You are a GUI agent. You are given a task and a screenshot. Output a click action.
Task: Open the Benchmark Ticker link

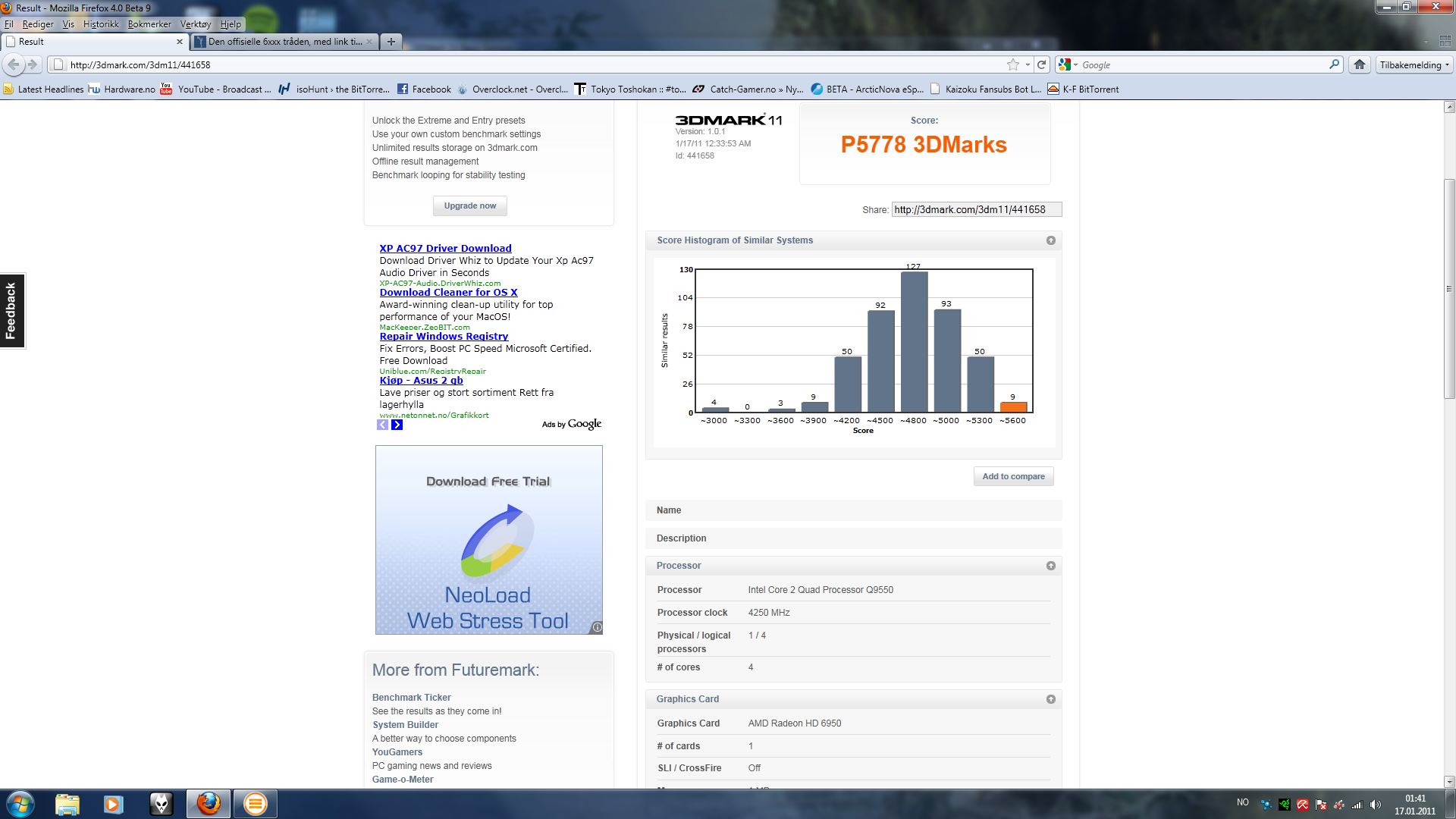pyautogui.click(x=411, y=698)
